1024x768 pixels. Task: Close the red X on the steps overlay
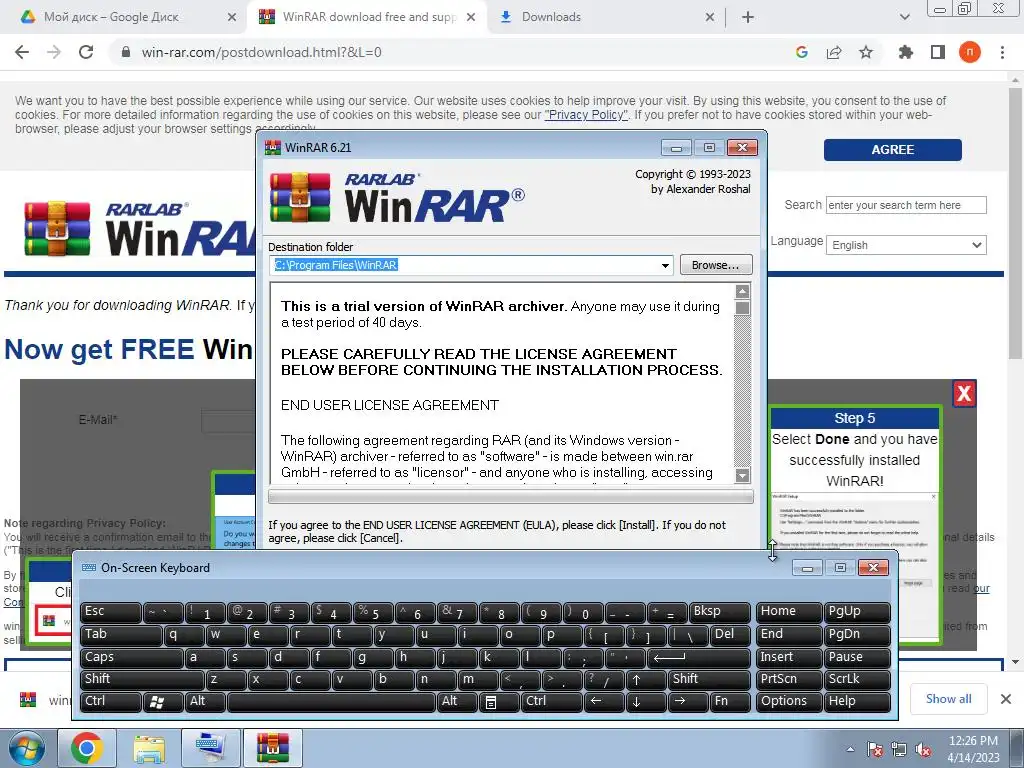pos(964,394)
